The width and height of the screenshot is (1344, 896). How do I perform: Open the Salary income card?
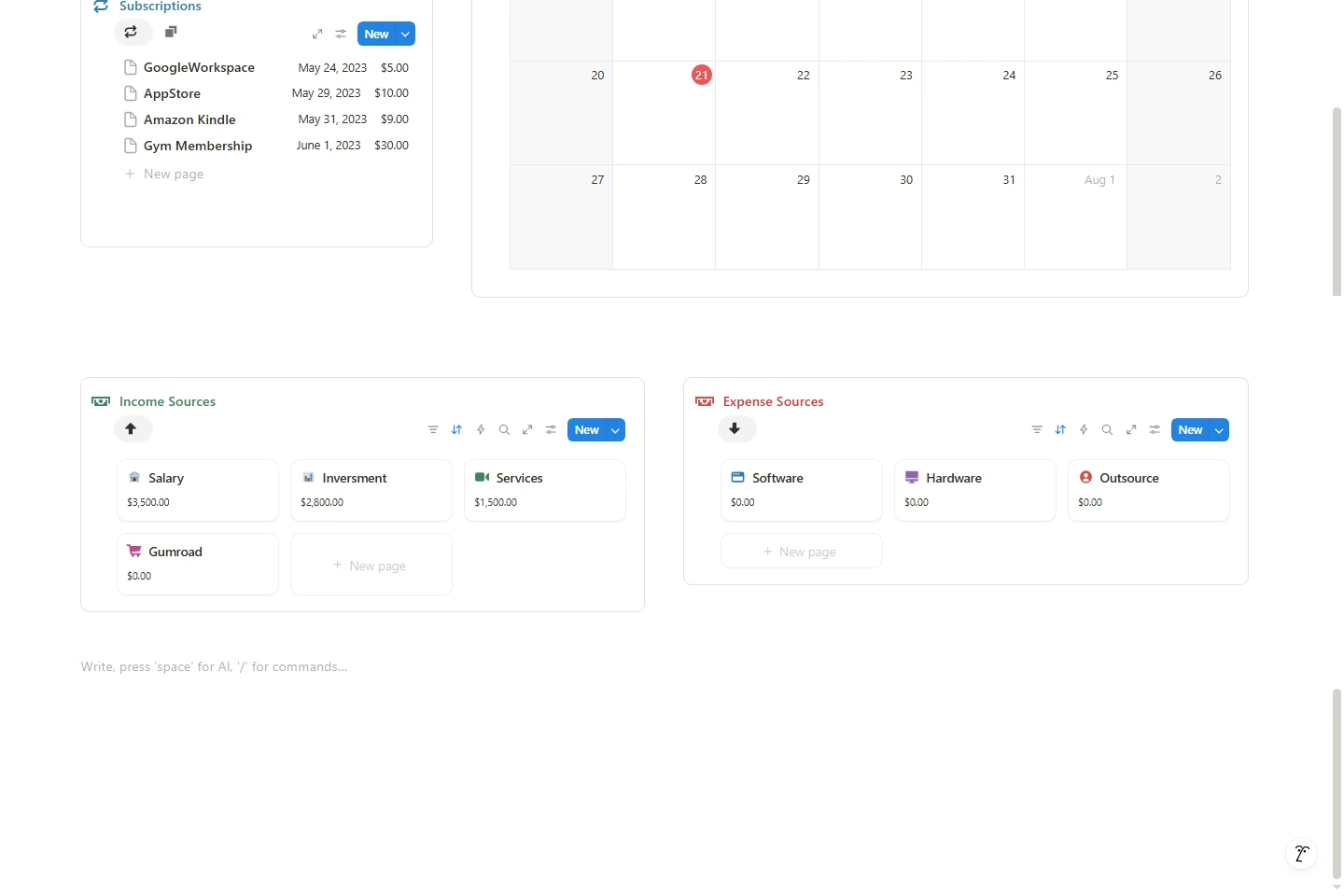click(197, 490)
